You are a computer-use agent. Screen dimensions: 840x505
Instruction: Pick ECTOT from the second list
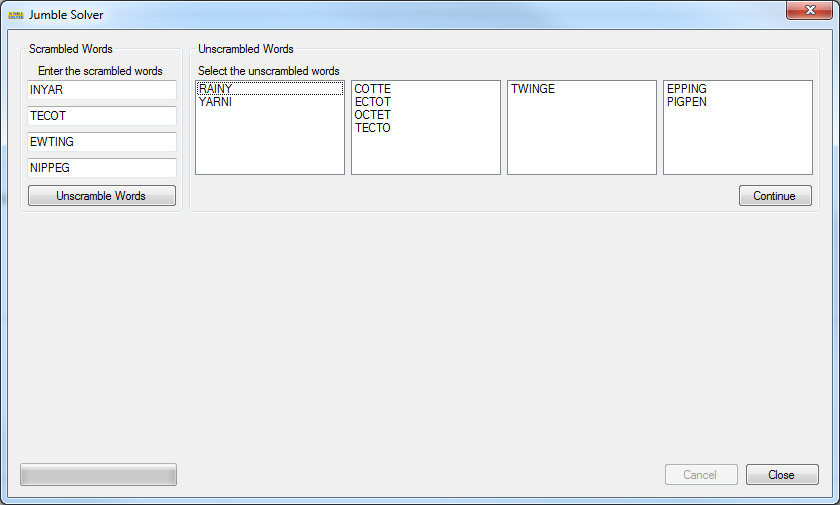(x=373, y=102)
